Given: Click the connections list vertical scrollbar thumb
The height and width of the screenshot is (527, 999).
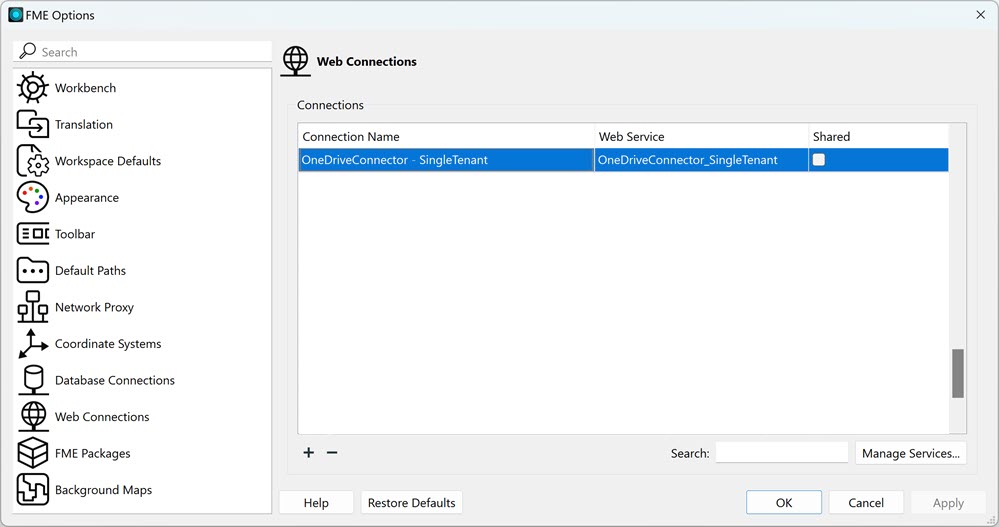Looking at the screenshot, I should pyautogui.click(x=958, y=373).
